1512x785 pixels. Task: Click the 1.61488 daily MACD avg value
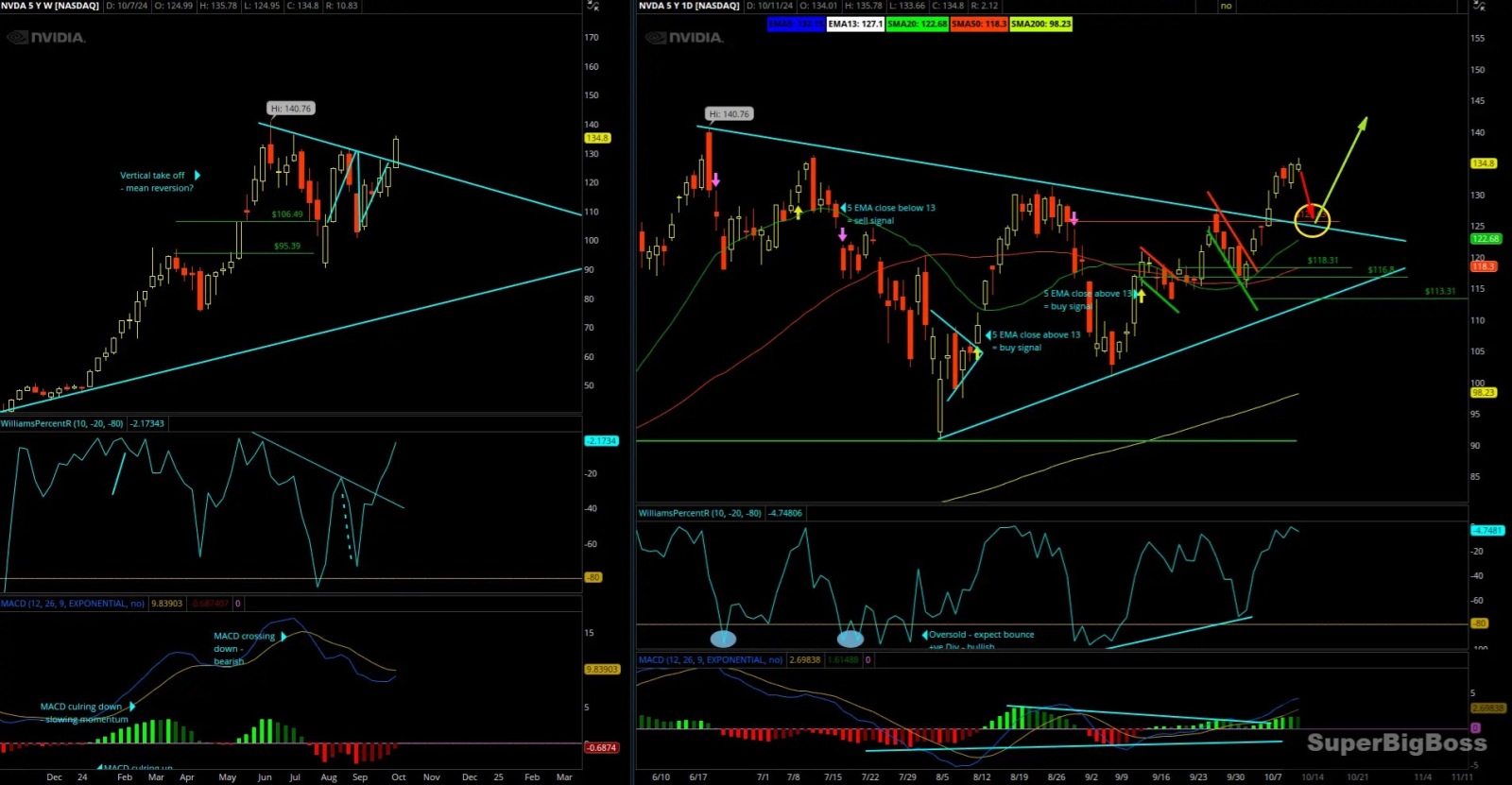[x=843, y=659]
